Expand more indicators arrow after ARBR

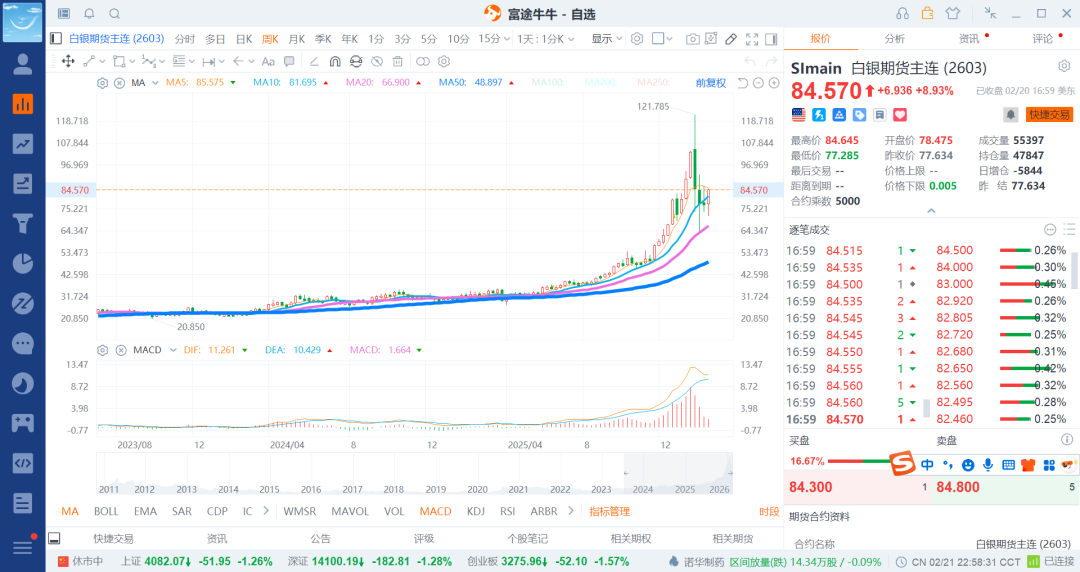click(x=571, y=511)
